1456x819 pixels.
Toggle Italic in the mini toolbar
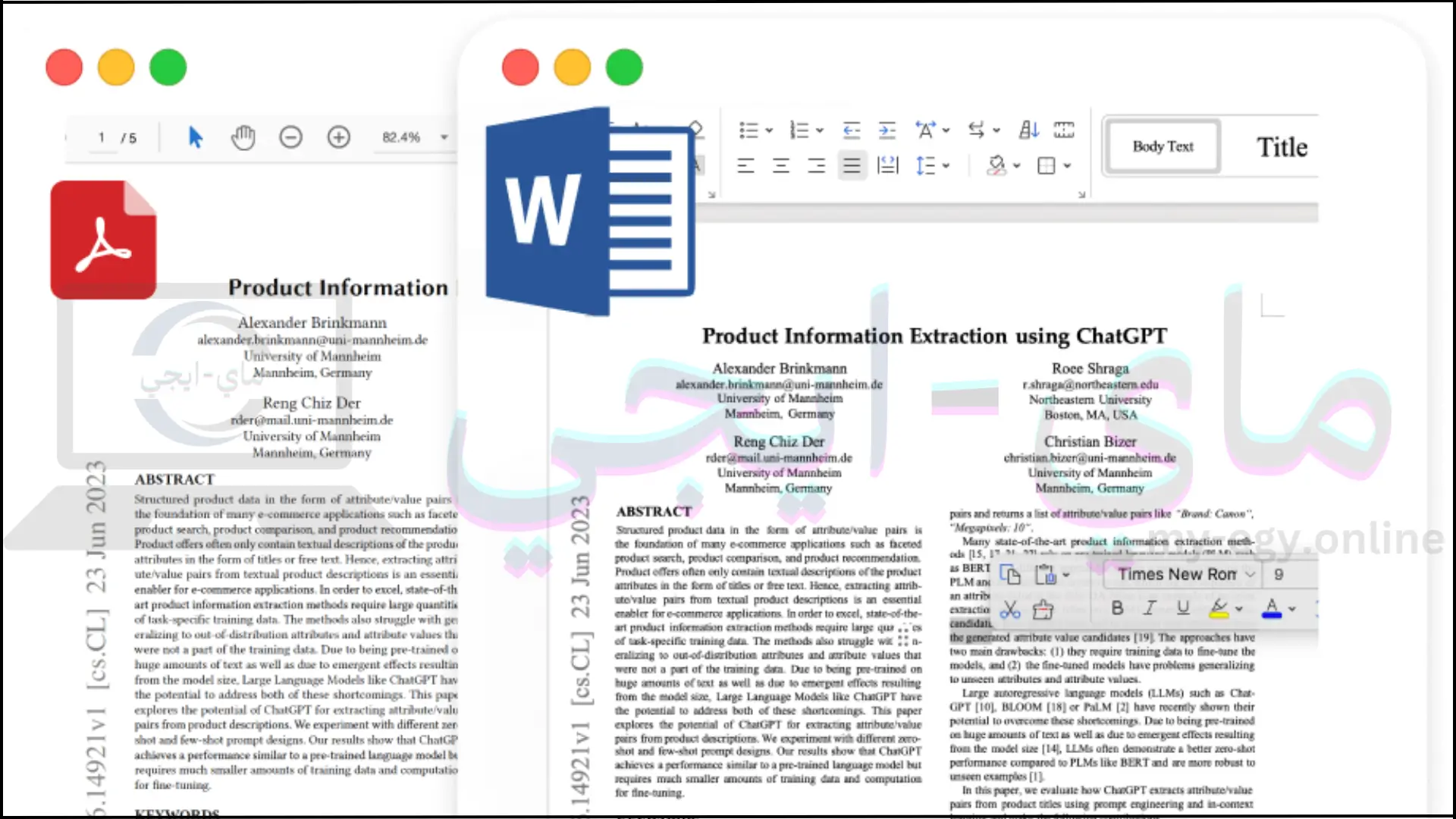[1150, 608]
